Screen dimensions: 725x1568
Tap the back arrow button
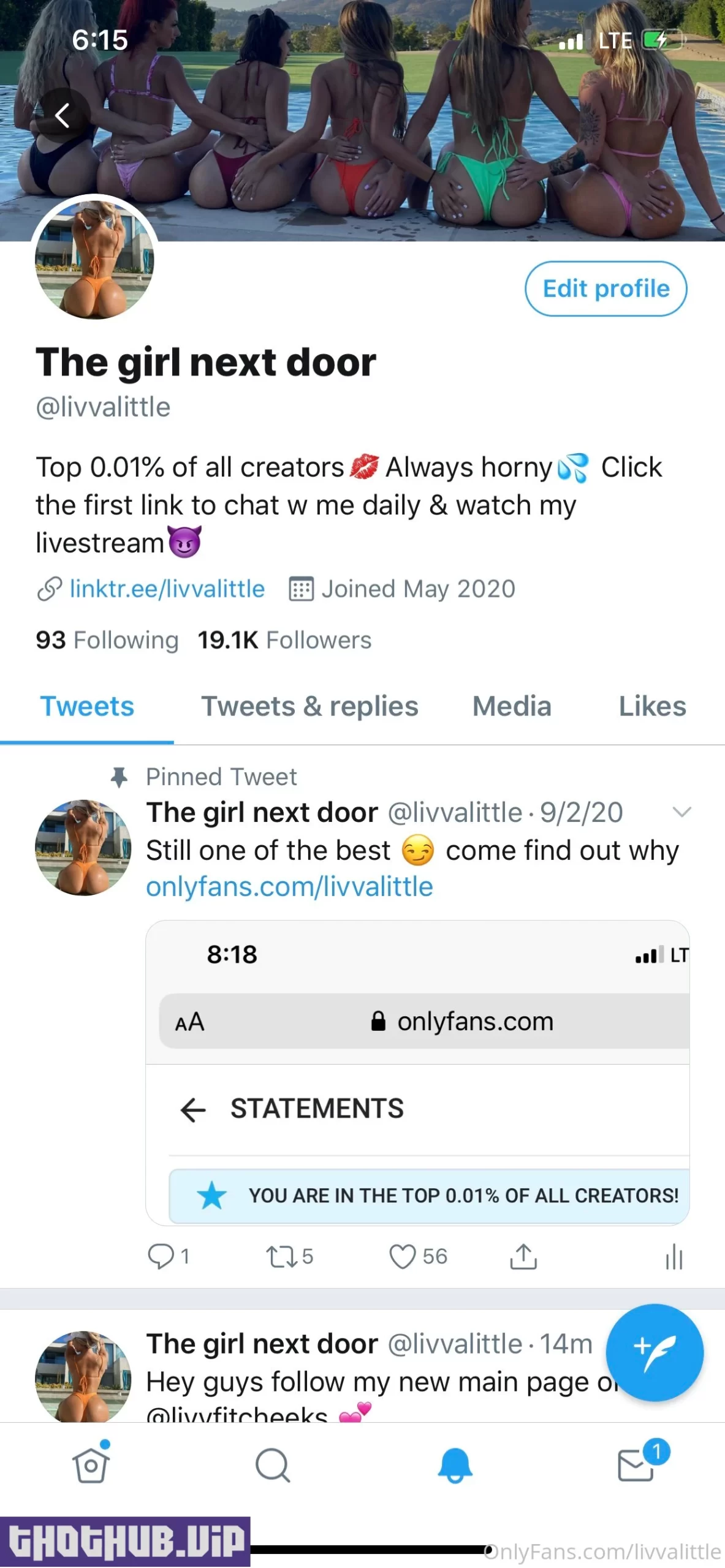[63, 115]
